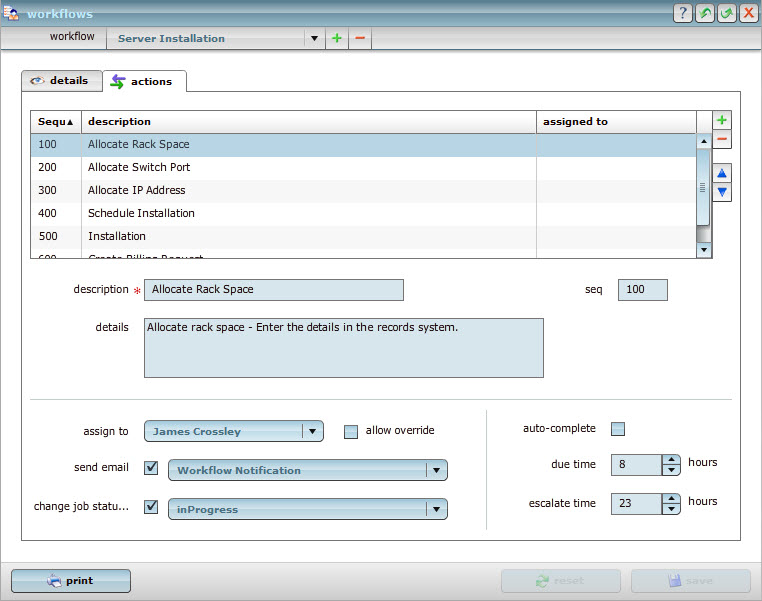Toggle the auto-complete checkbox
The image size is (762, 601).
(618, 429)
